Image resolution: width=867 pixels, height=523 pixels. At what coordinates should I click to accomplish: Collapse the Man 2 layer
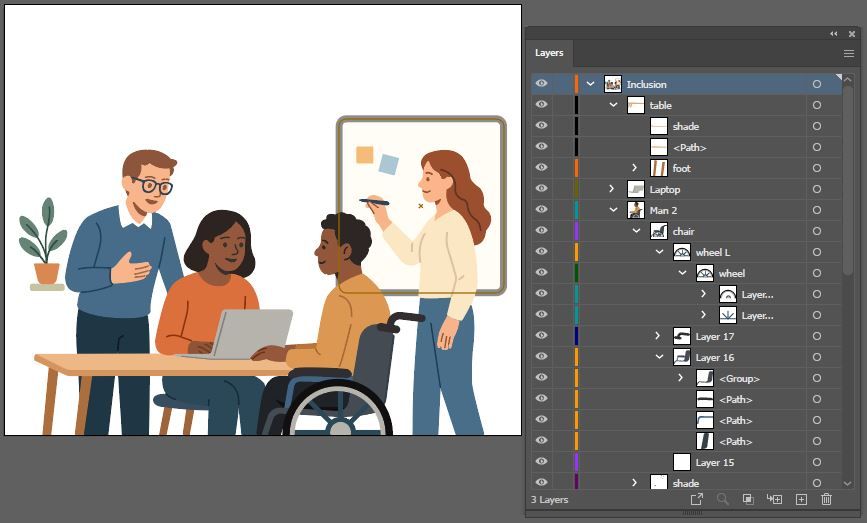613,210
